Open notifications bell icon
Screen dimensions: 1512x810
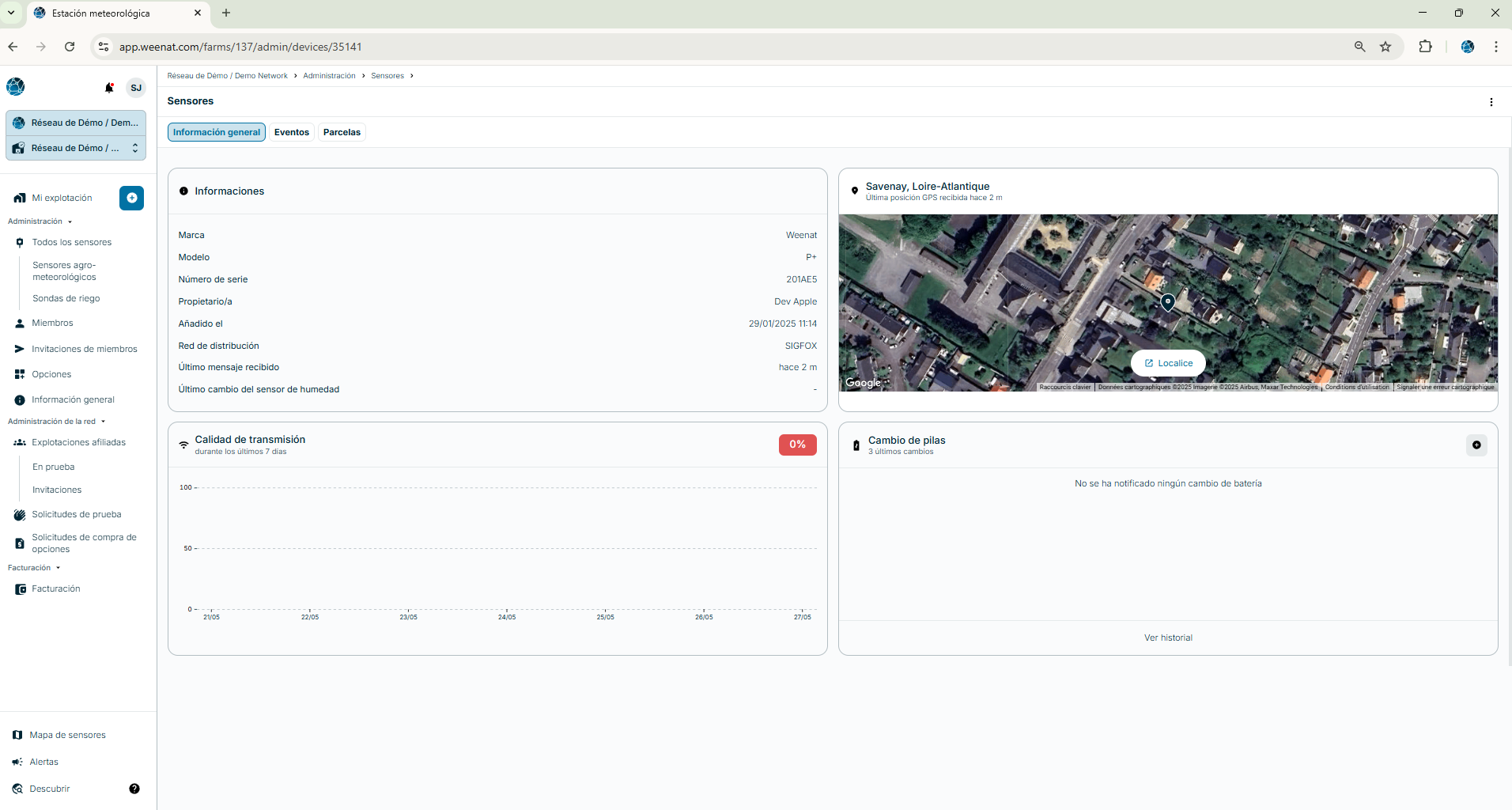109,88
